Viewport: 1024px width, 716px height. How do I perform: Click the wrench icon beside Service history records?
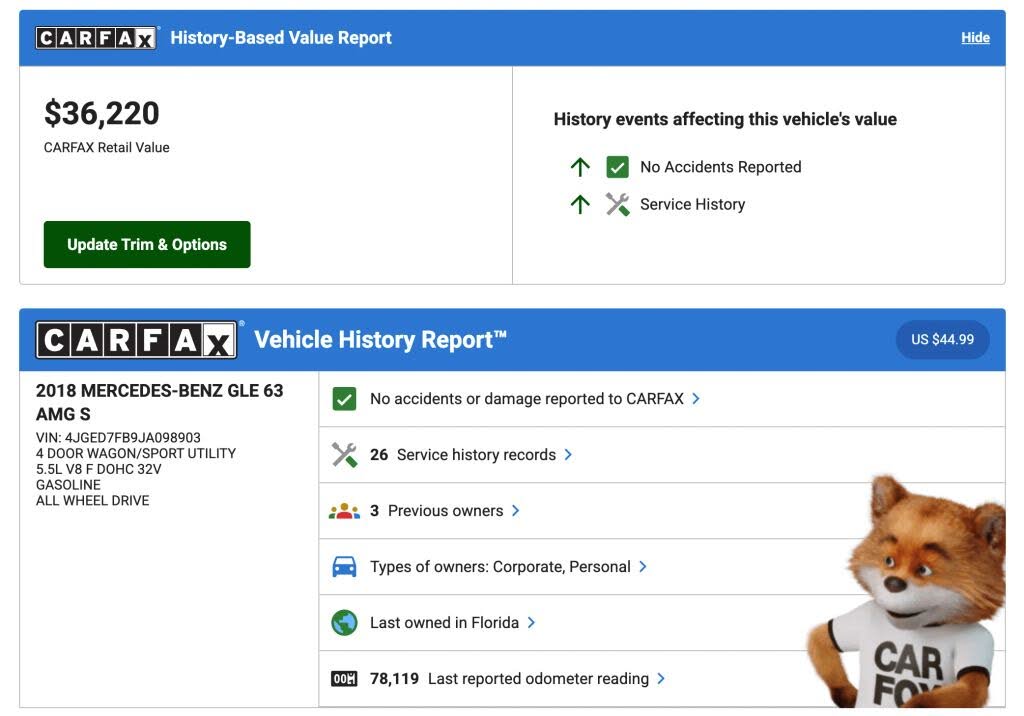click(344, 455)
